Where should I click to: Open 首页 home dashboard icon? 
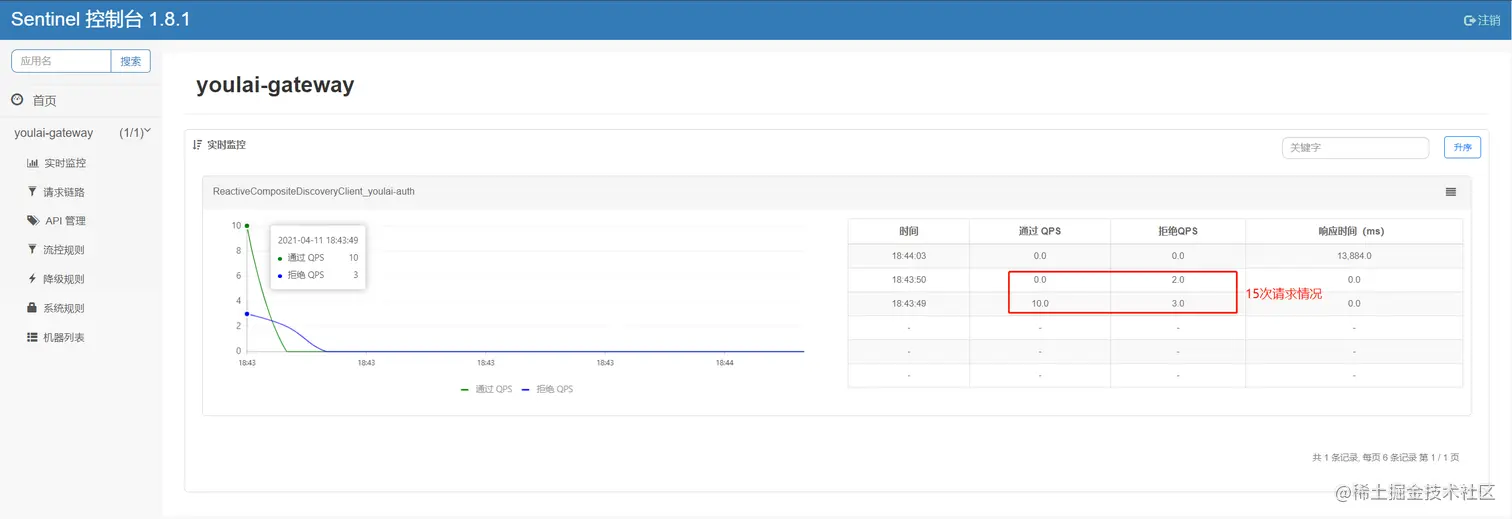[x=17, y=100]
